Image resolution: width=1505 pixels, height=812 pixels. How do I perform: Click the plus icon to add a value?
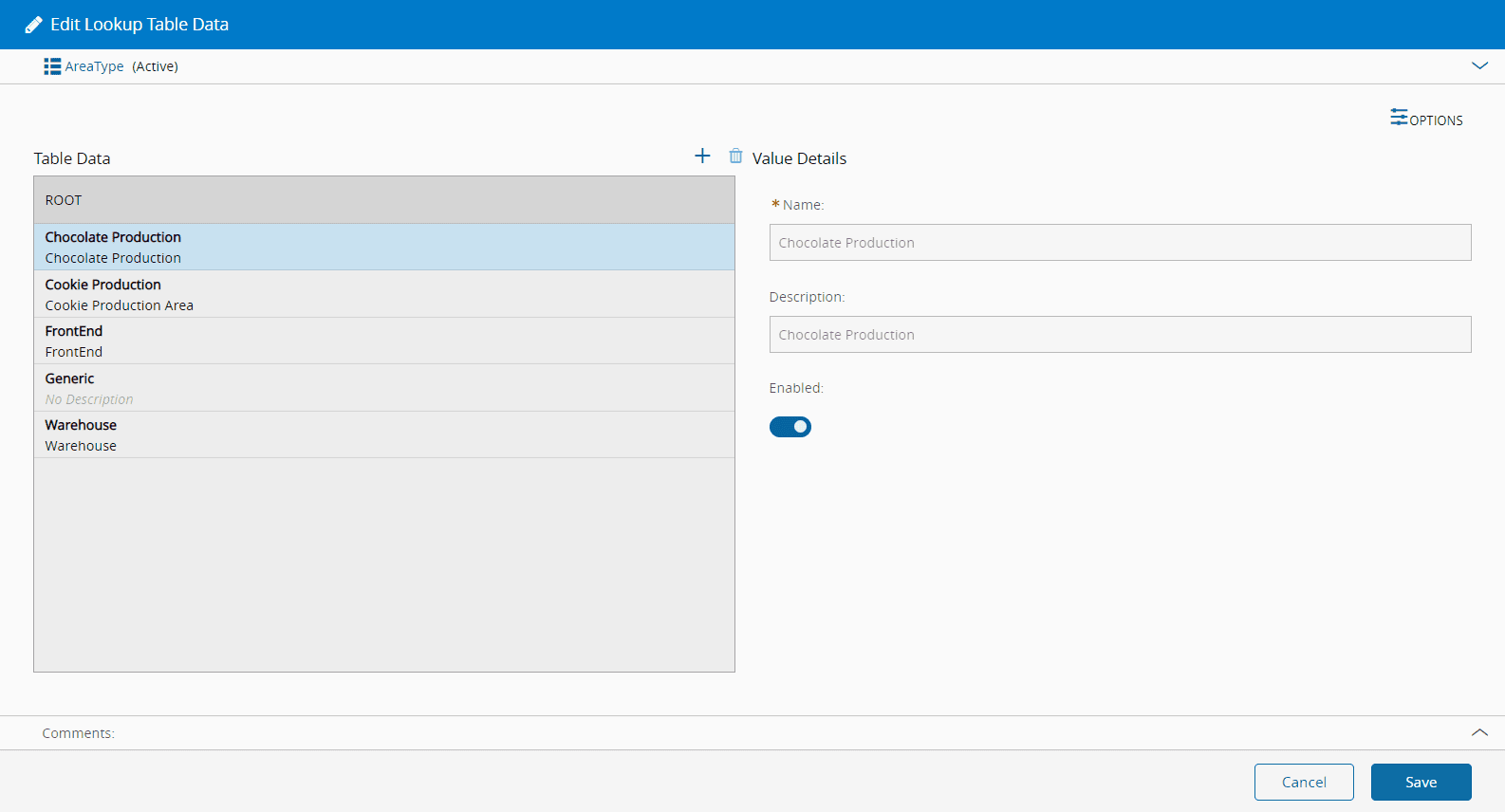(702, 156)
